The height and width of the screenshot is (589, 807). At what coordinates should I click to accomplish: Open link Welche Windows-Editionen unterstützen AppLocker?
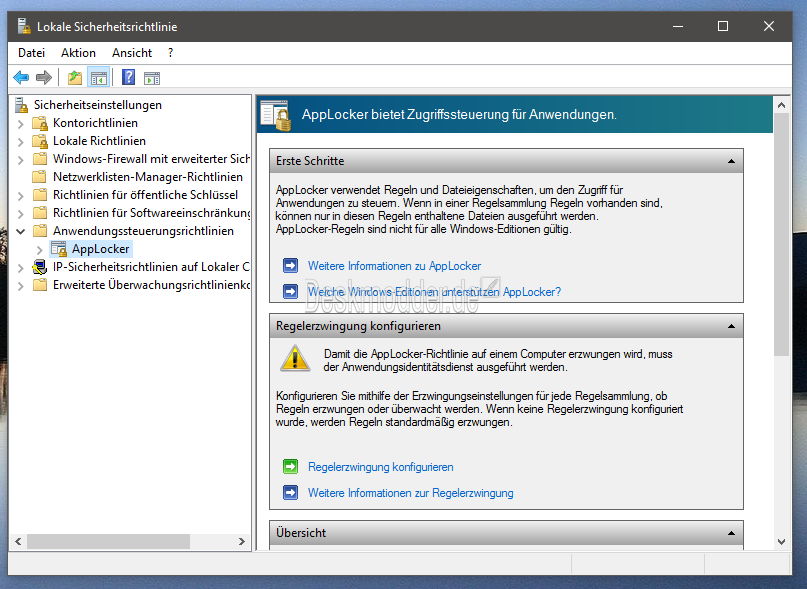pos(434,291)
